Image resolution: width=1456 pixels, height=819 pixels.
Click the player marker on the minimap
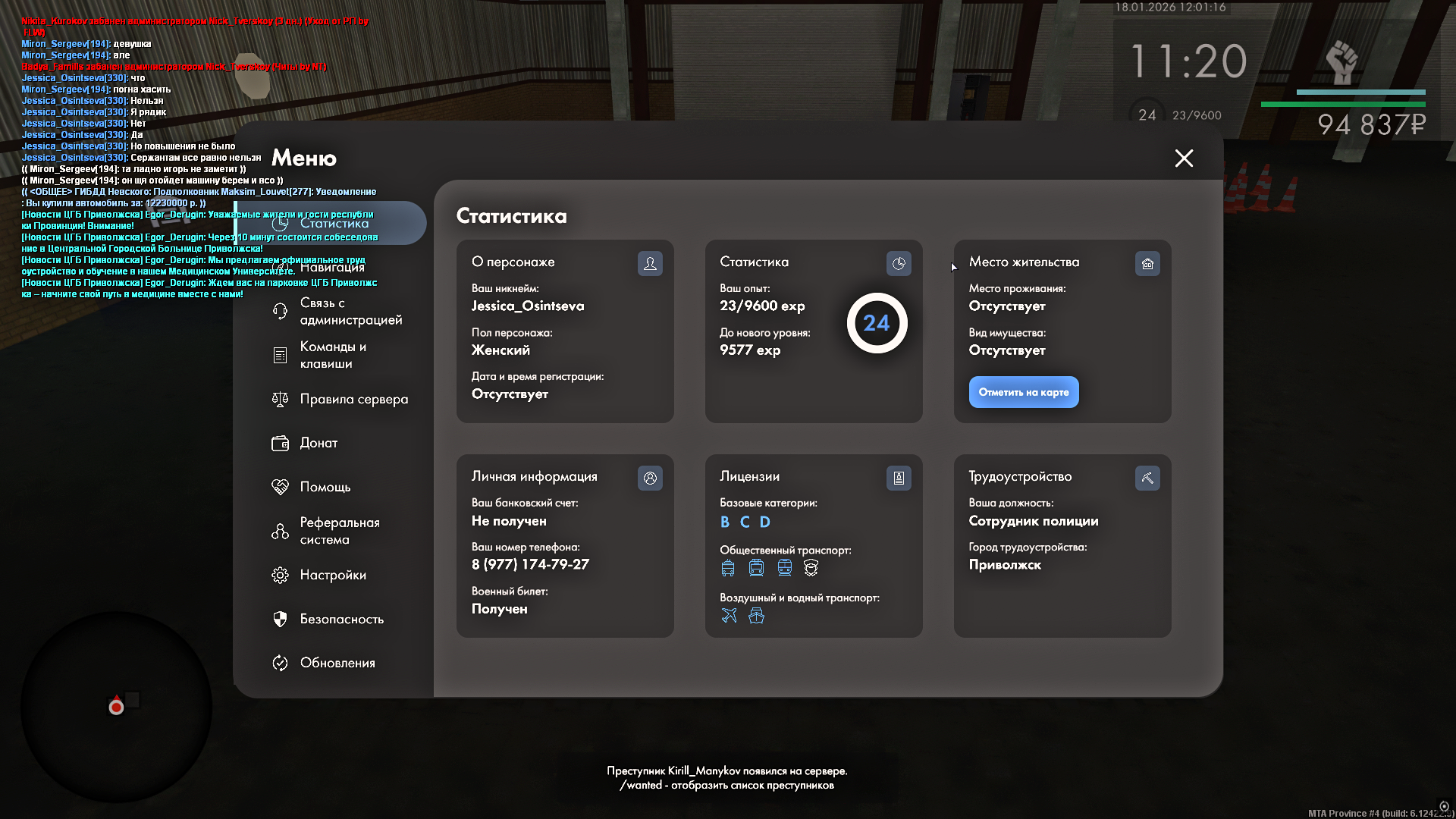pyautogui.click(x=116, y=707)
